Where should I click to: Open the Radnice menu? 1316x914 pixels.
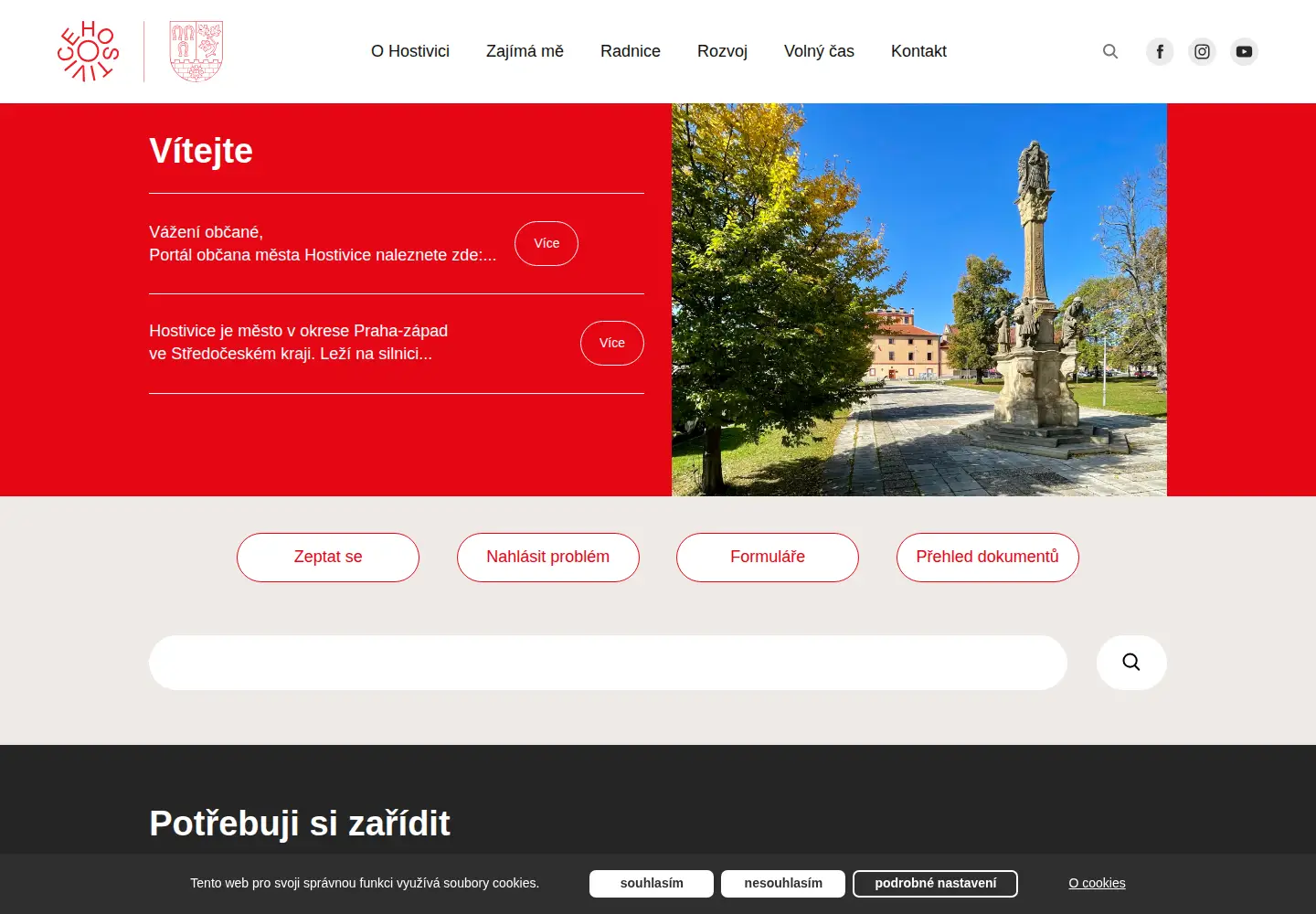click(631, 51)
